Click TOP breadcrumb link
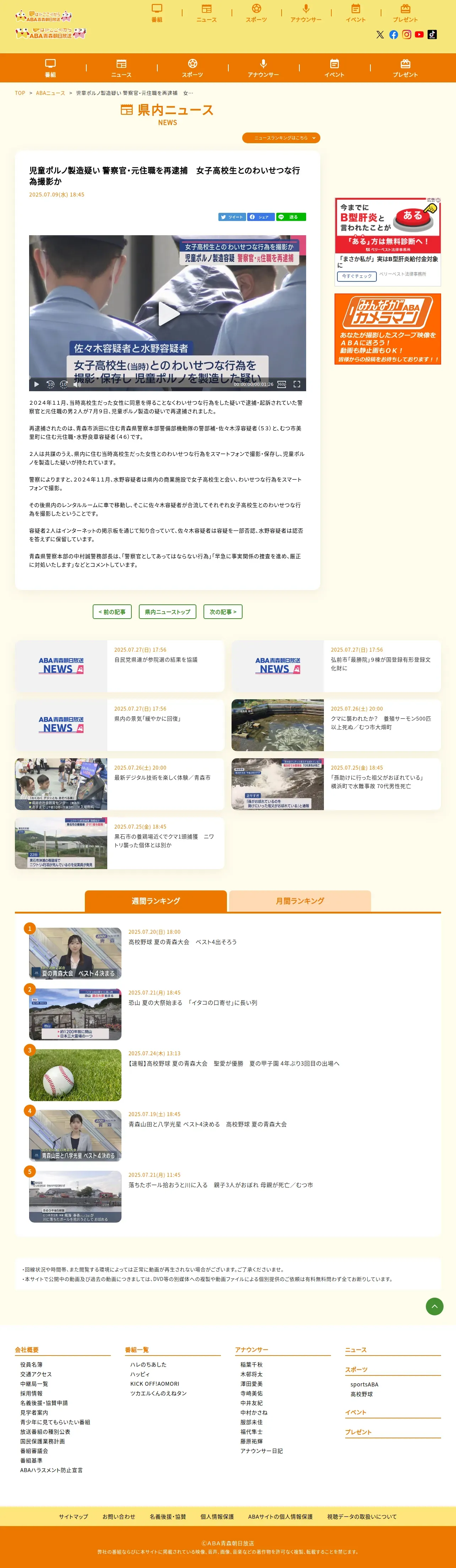Screen dimensions: 456x1568 [x=20, y=93]
